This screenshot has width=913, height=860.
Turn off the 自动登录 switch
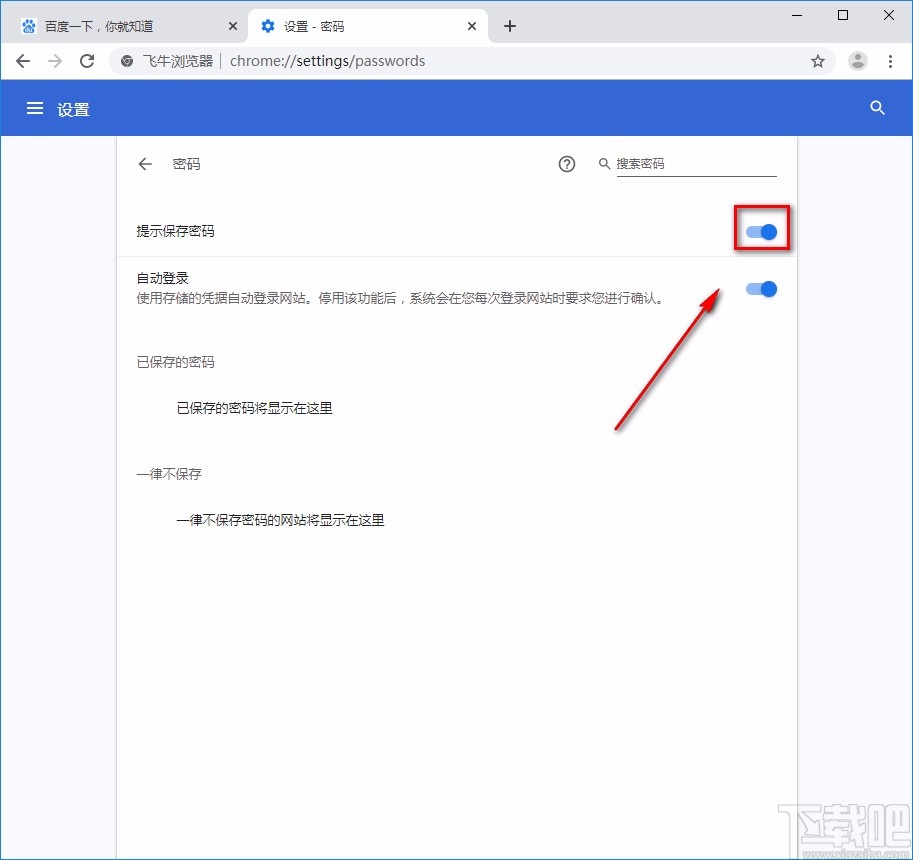761,289
